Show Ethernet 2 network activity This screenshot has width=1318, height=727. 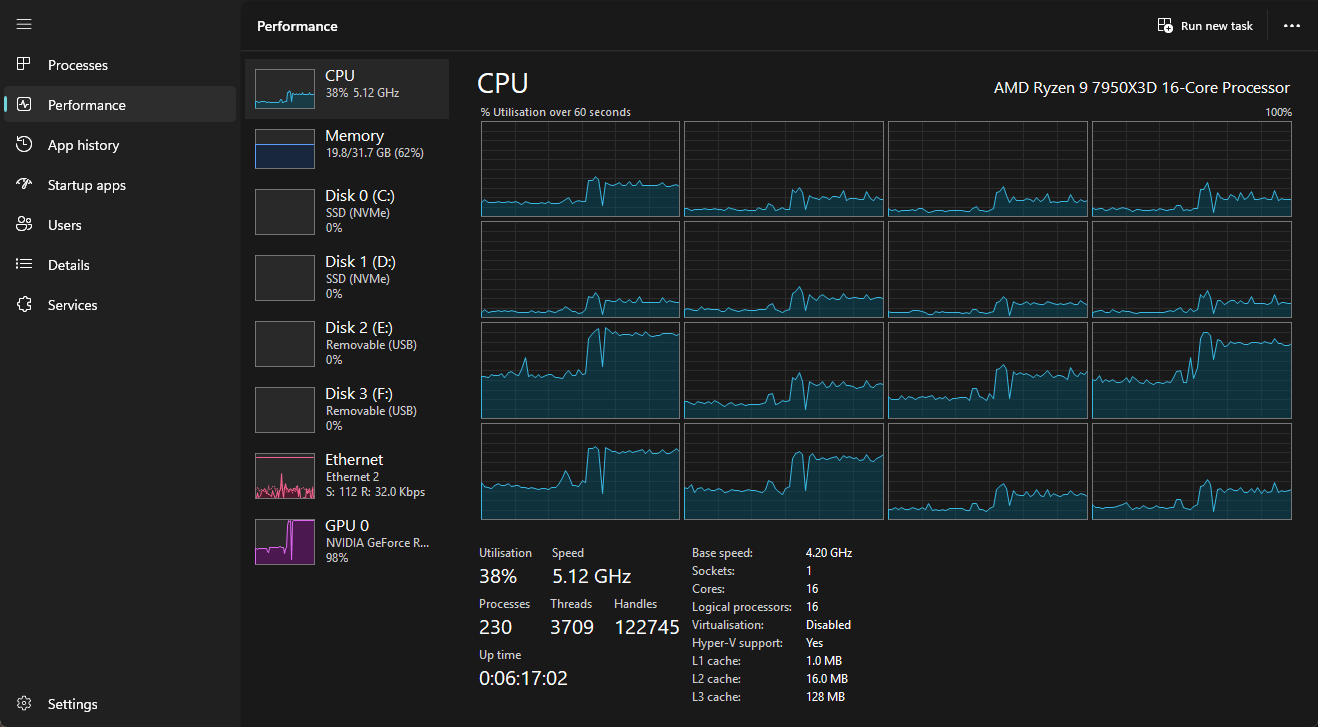click(346, 475)
